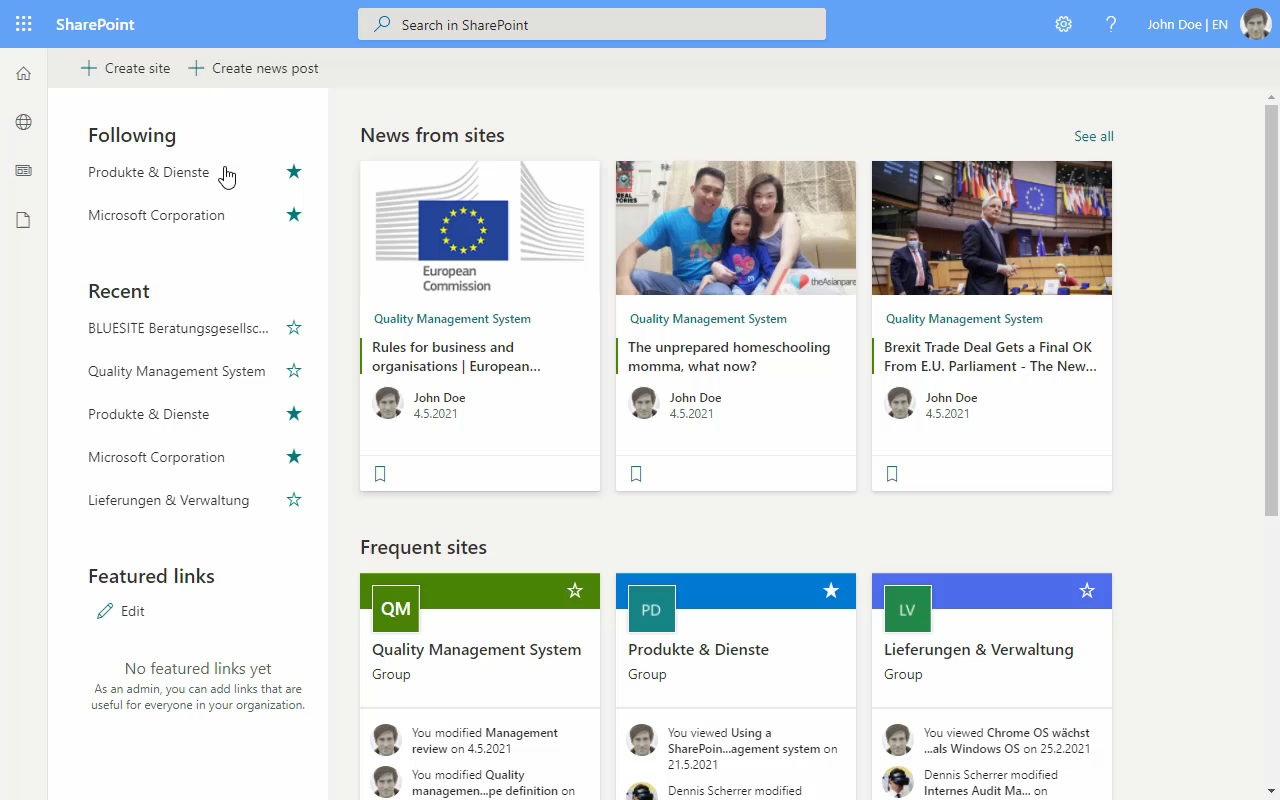Viewport: 1280px width, 800px height.
Task: Click John Doe | EN account name
Action: [1187, 24]
